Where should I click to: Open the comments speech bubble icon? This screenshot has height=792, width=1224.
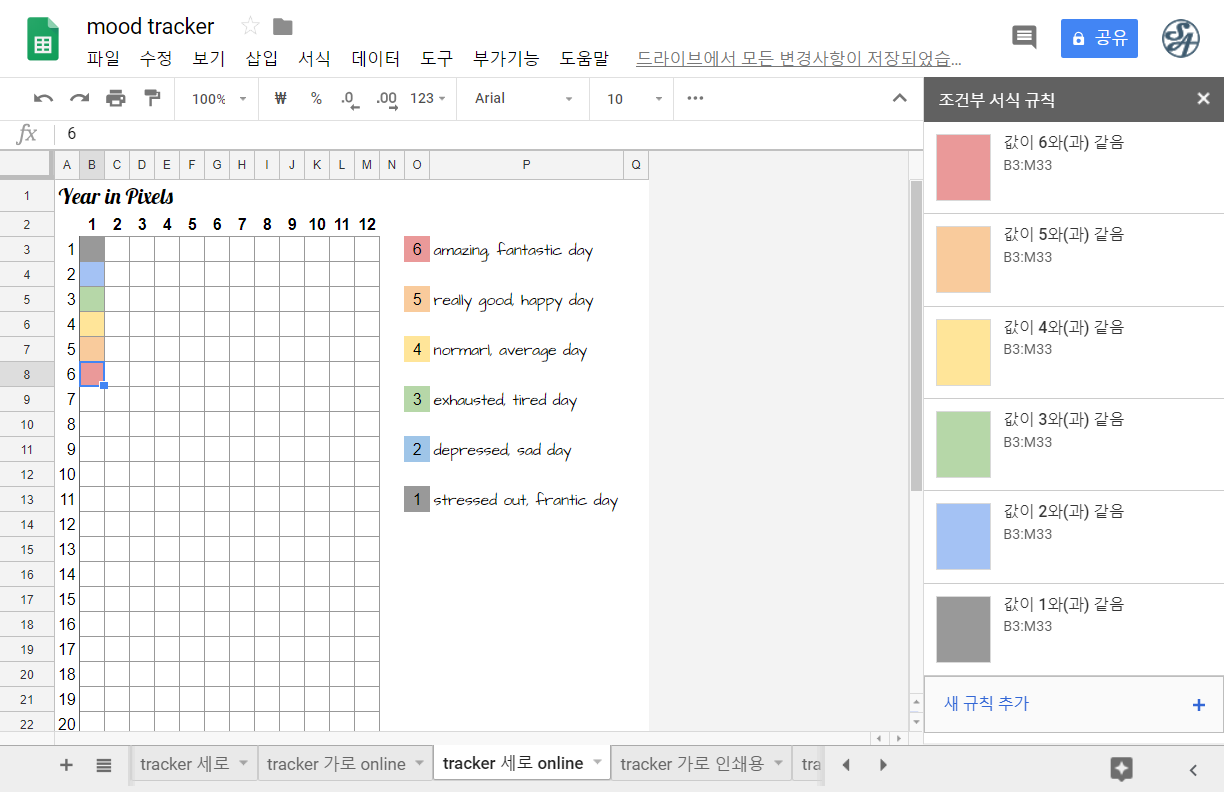click(1024, 38)
